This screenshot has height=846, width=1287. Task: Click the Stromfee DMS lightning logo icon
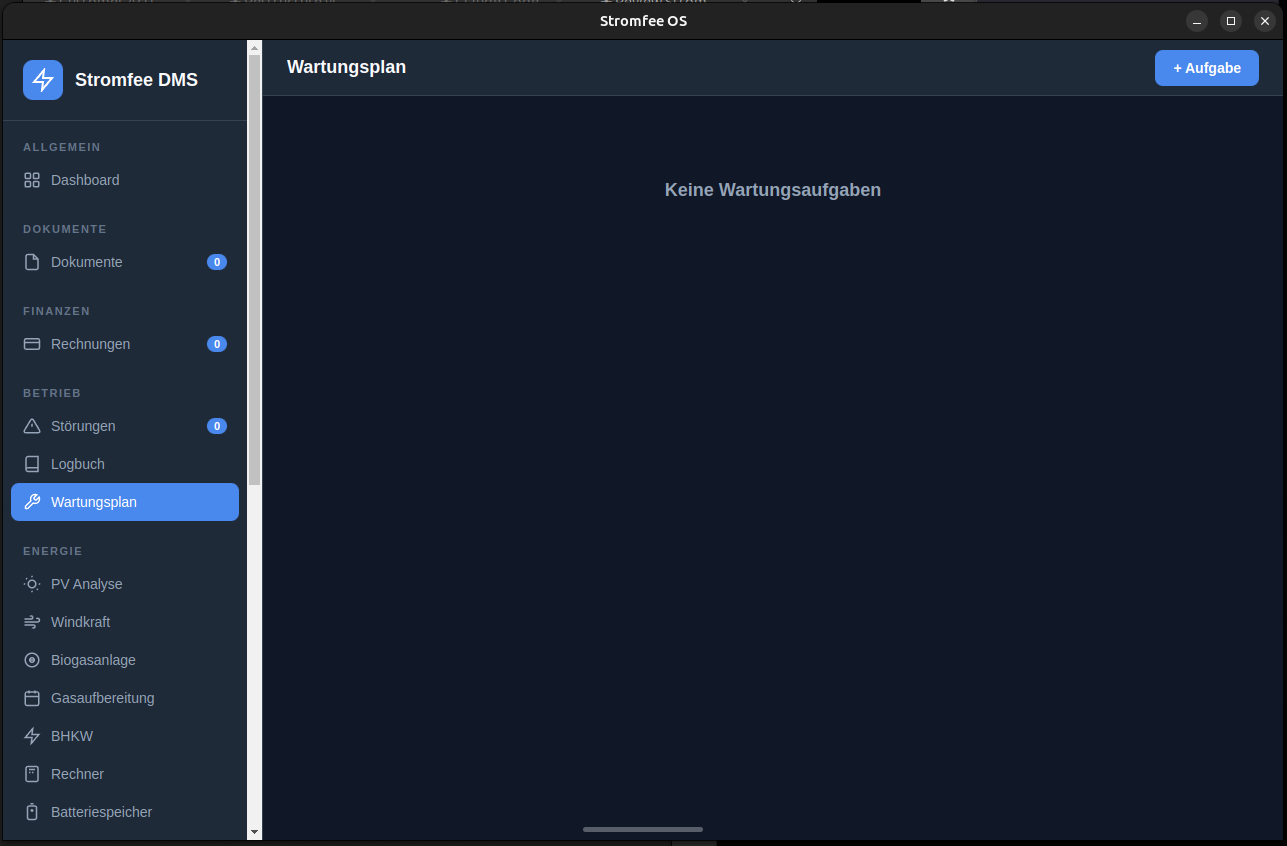coord(43,80)
